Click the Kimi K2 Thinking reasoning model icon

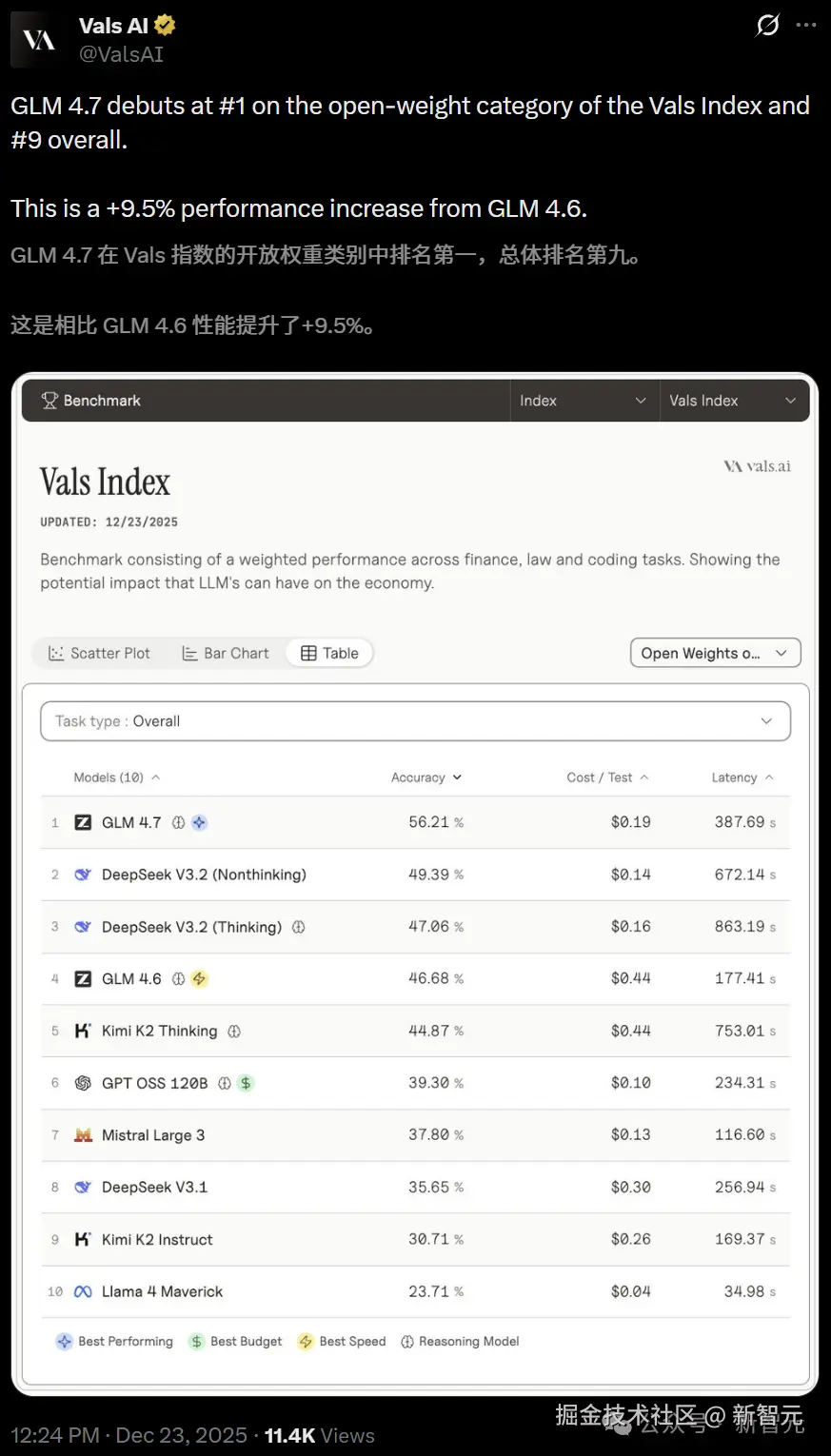[234, 1031]
